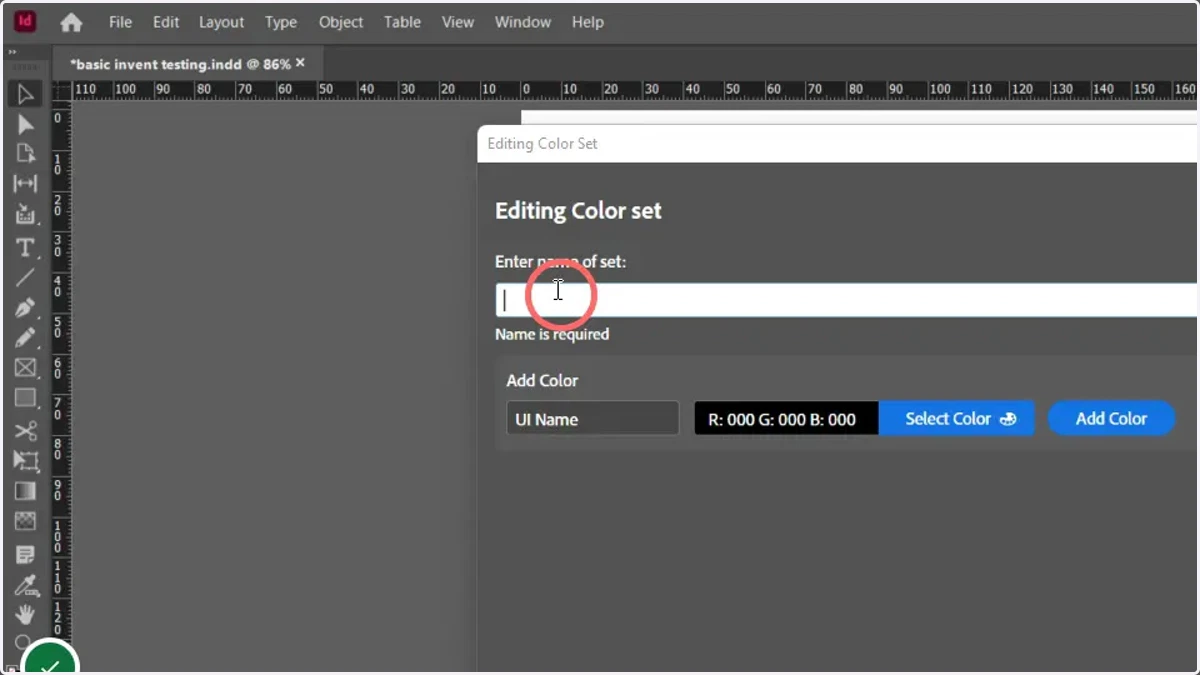
Task: Open the Object menu
Action: 341,22
